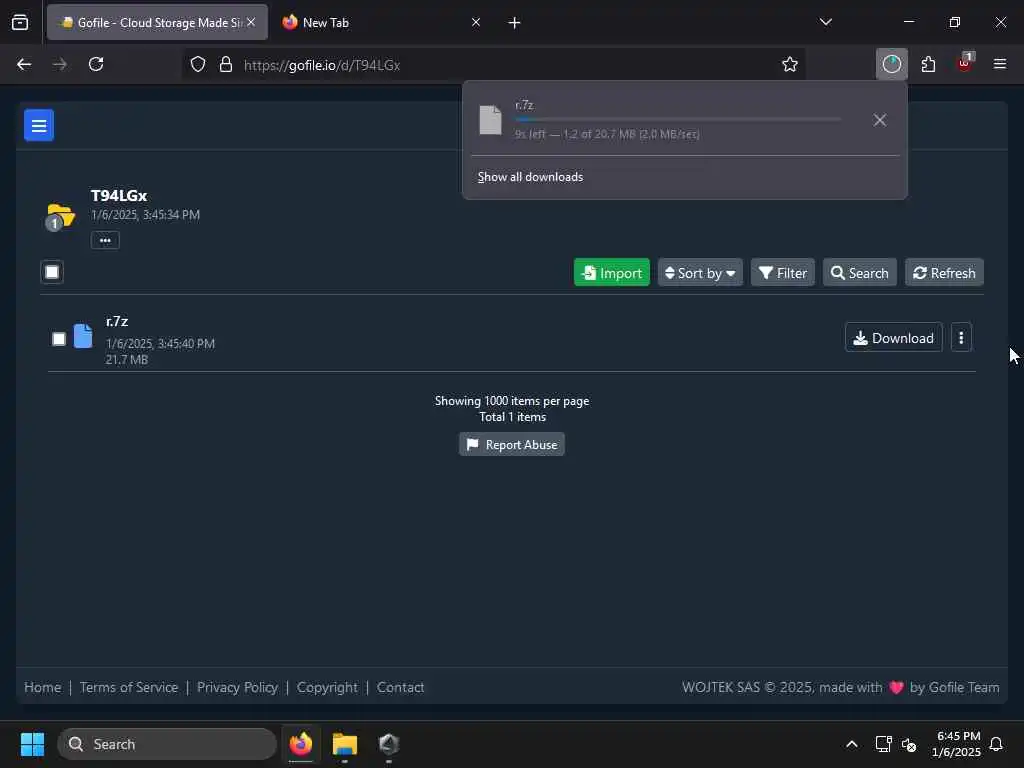
Task: Open the notifications bell icon
Action: tap(996, 744)
